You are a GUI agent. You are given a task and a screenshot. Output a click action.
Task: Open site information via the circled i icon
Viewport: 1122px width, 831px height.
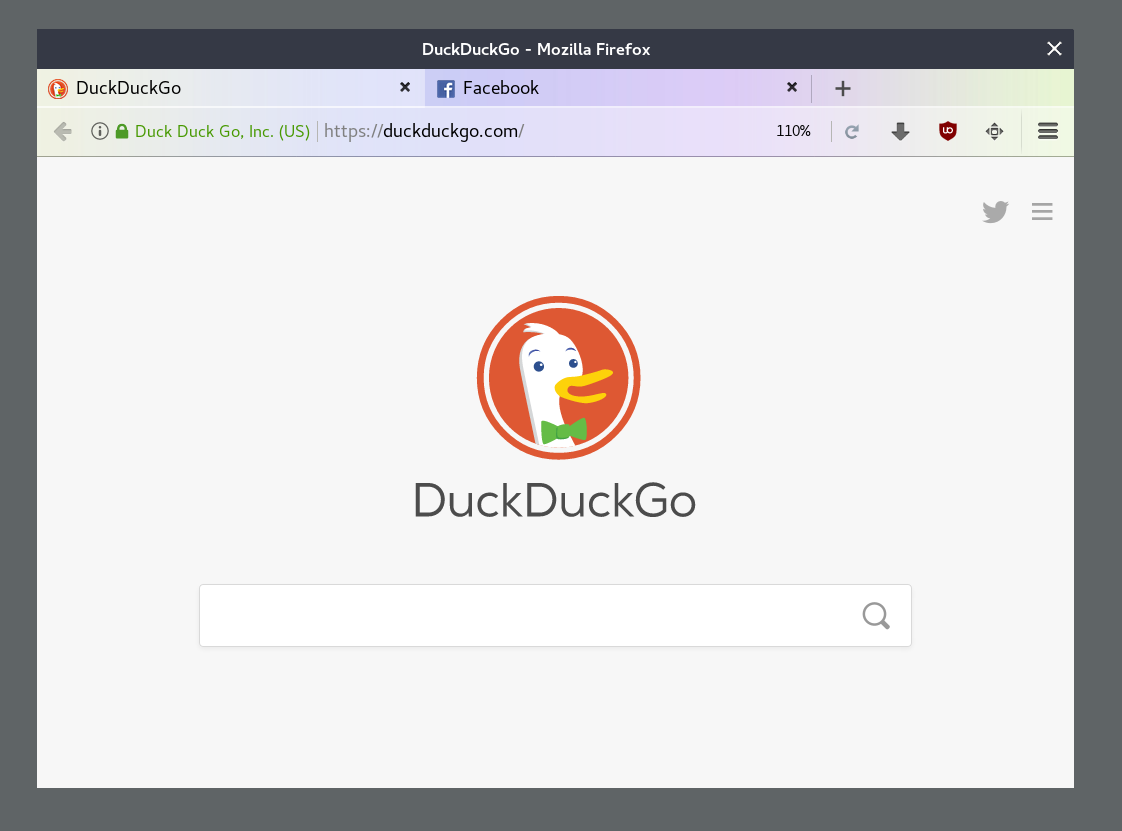[x=100, y=131]
